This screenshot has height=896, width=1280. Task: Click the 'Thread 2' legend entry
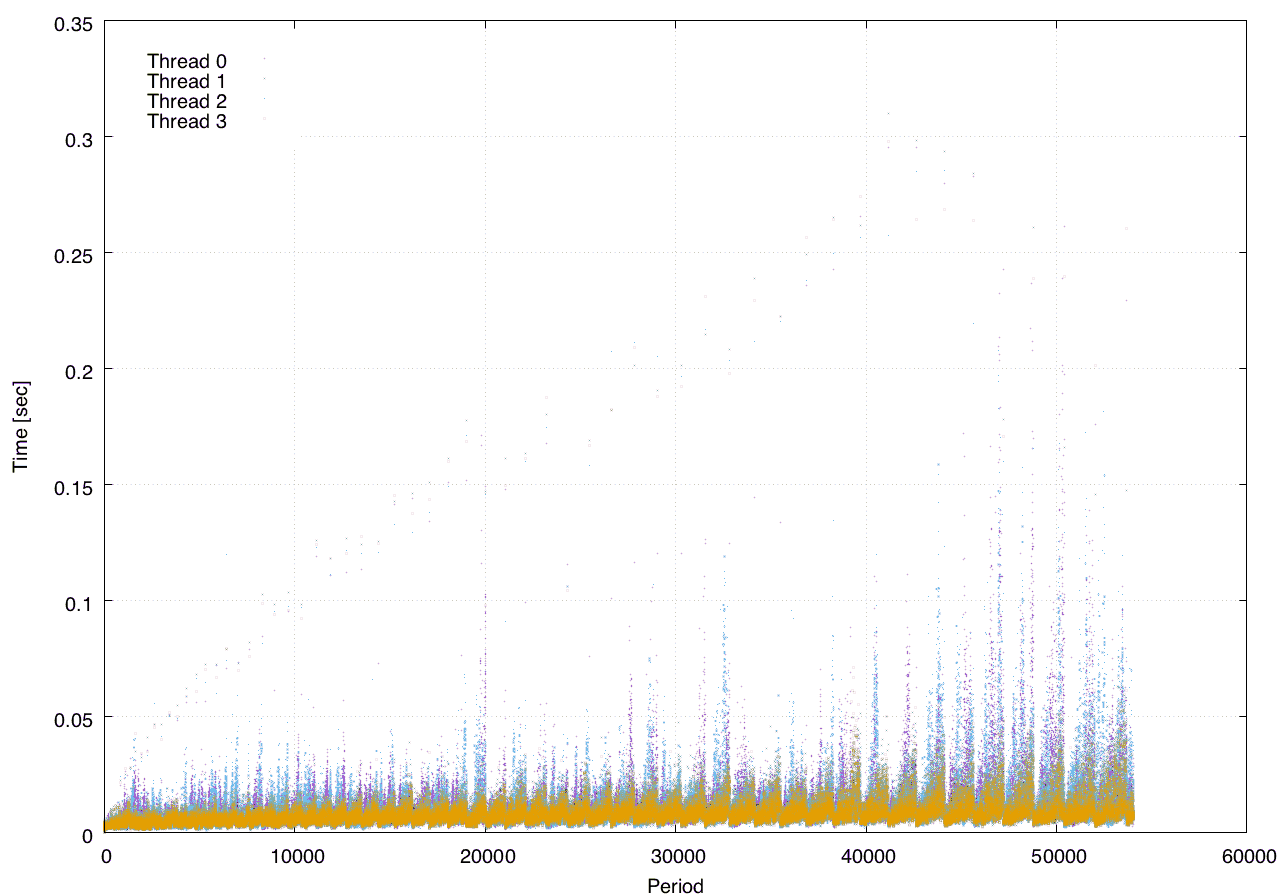pyautogui.click(x=186, y=102)
